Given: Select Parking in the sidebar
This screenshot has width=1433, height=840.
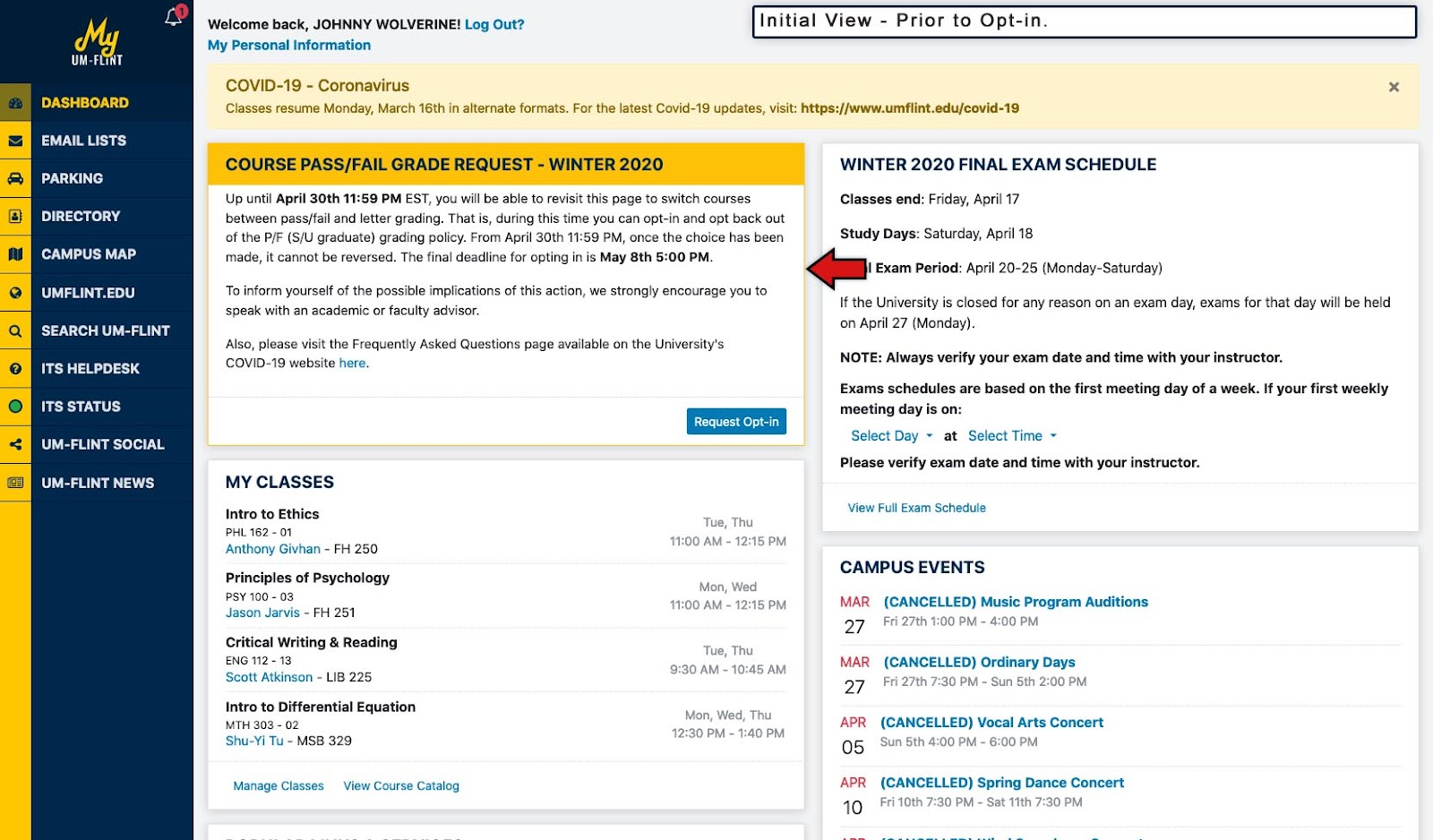Looking at the screenshot, I should (72, 178).
